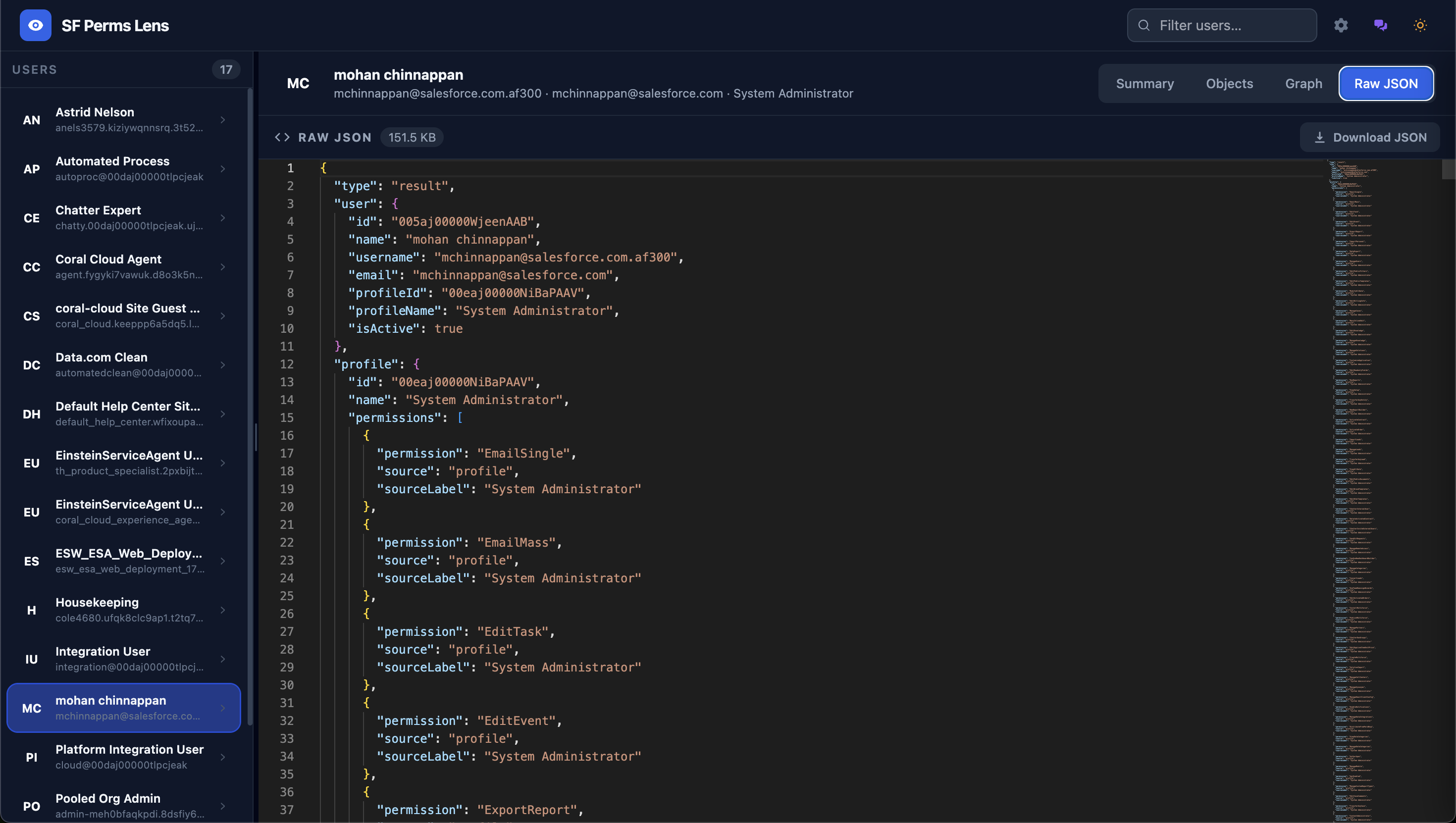The width and height of the screenshot is (1456, 823).
Task: Select user mohan chinnappan in sidebar
Action: [x=124, y=708]
